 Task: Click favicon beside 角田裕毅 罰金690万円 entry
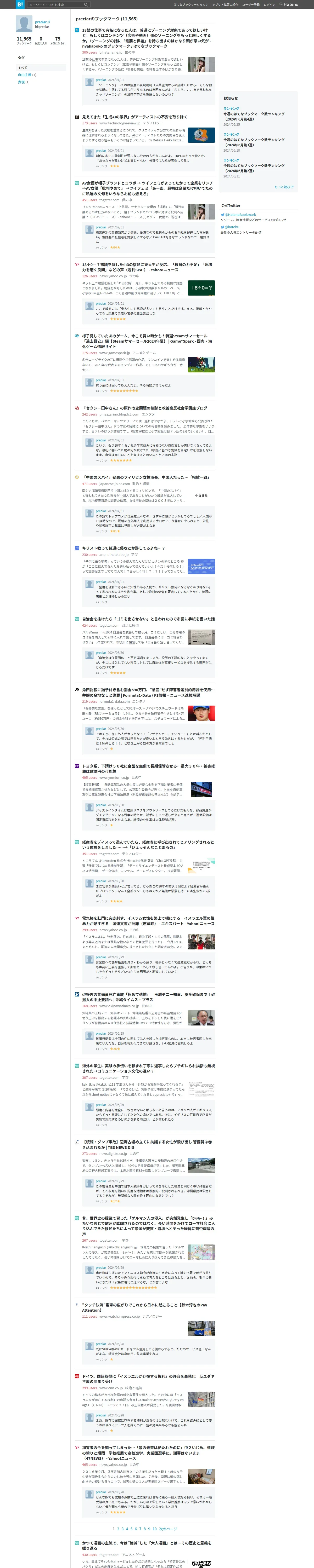[x=77, y=690]
